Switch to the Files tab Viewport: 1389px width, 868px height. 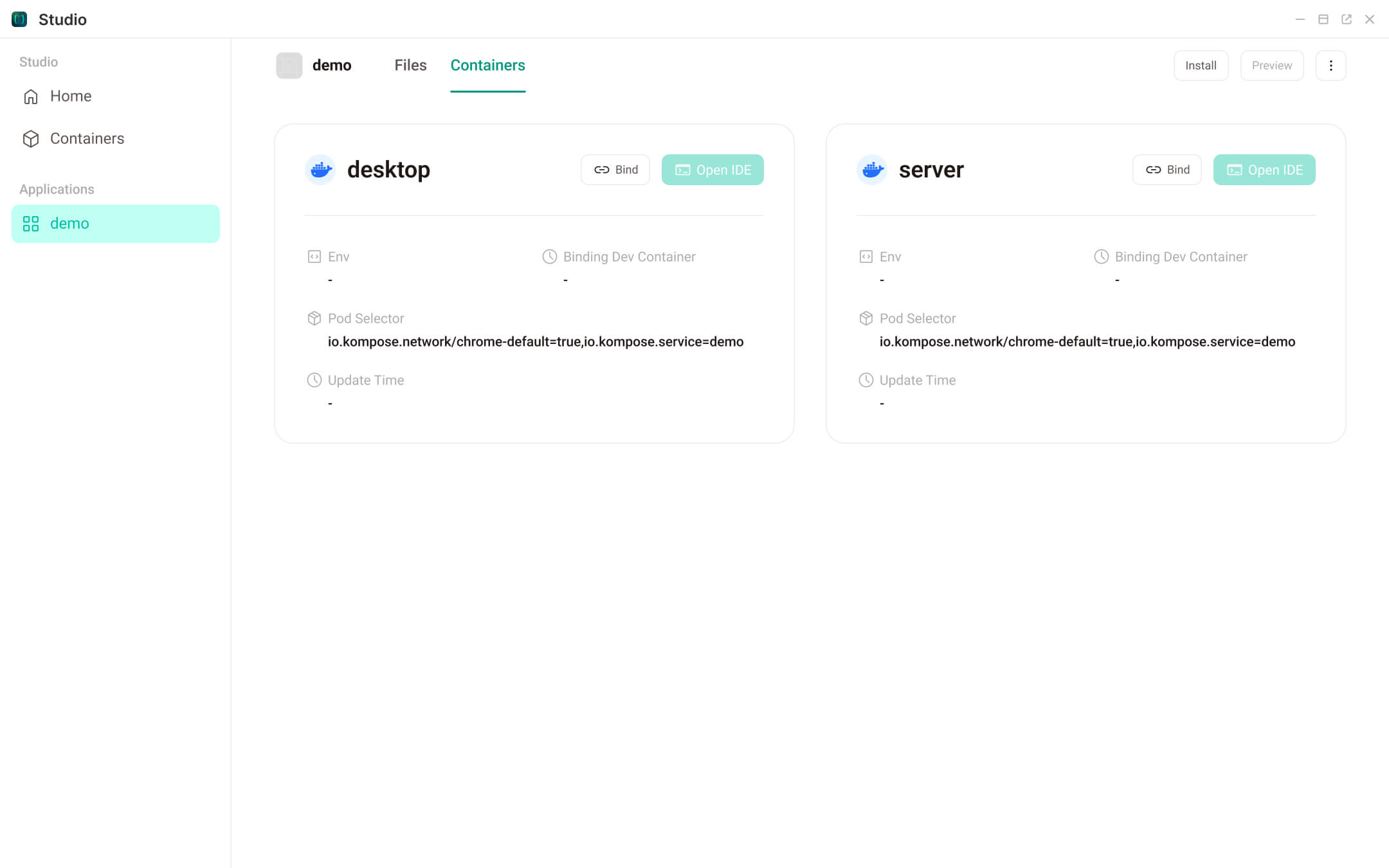point(410,66)
